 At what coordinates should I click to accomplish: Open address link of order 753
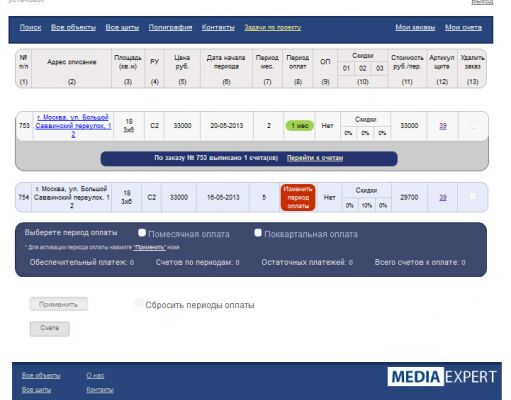tap(73, 126)
